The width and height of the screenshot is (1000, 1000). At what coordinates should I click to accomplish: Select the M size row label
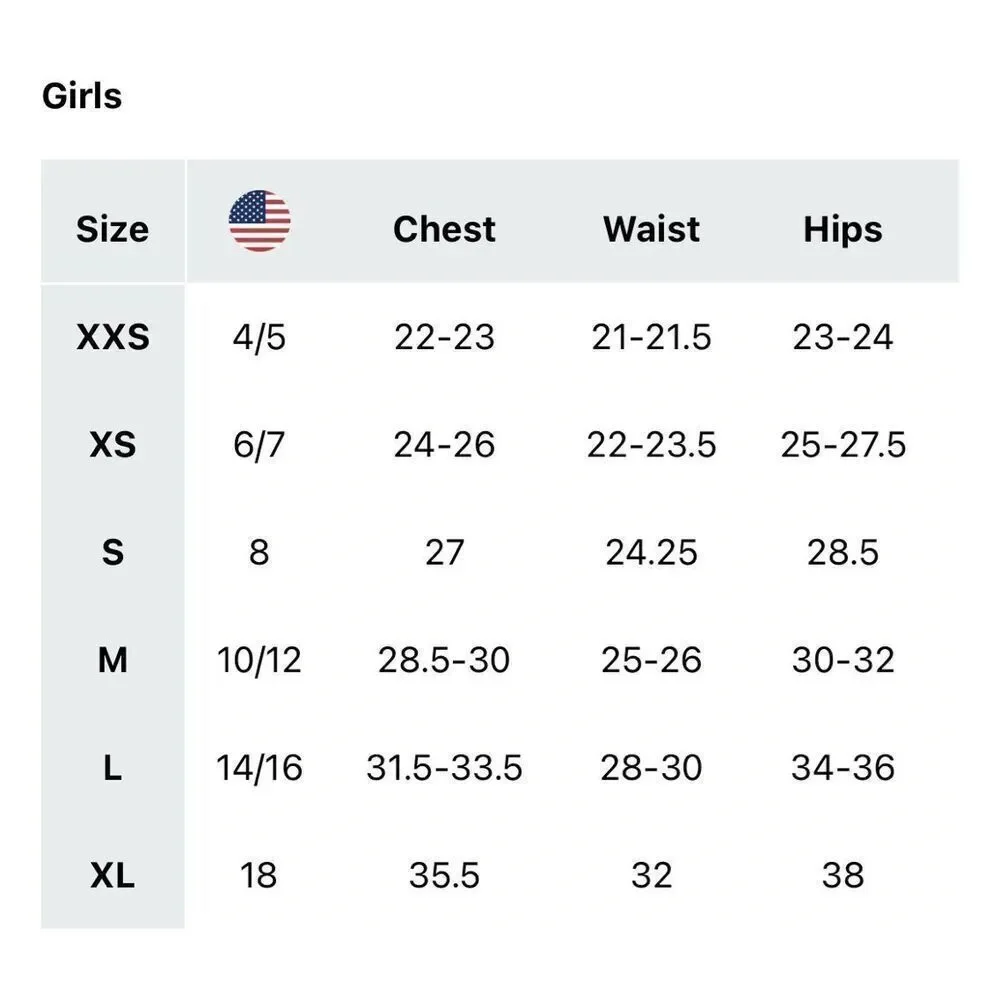click(113, 659)
